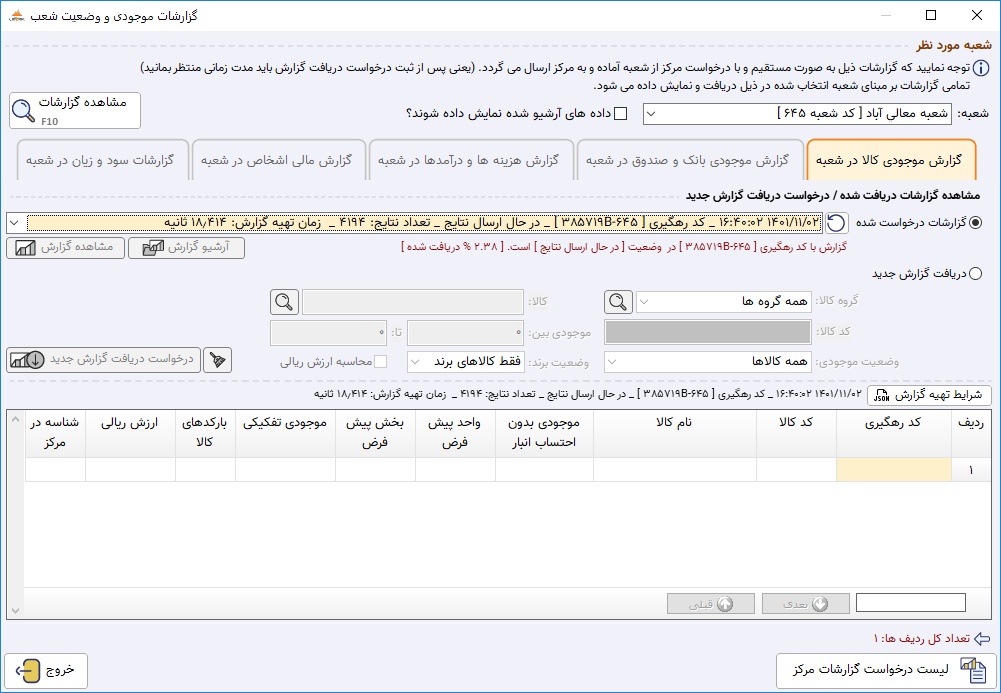Select دریافت گزارش جدید radio button
Image resolution: width=1001 pixels, height=693 pixels.
tap(975, 274)
